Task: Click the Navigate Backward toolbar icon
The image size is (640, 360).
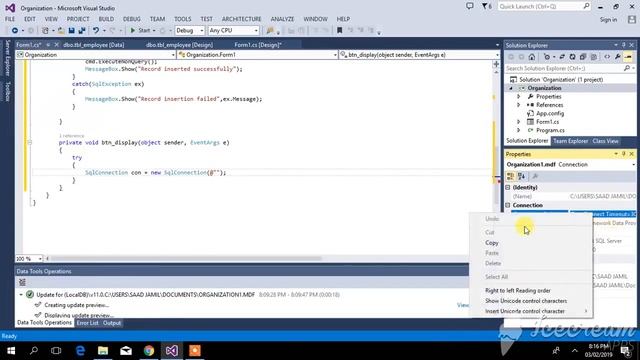Action: pos(15,31)
